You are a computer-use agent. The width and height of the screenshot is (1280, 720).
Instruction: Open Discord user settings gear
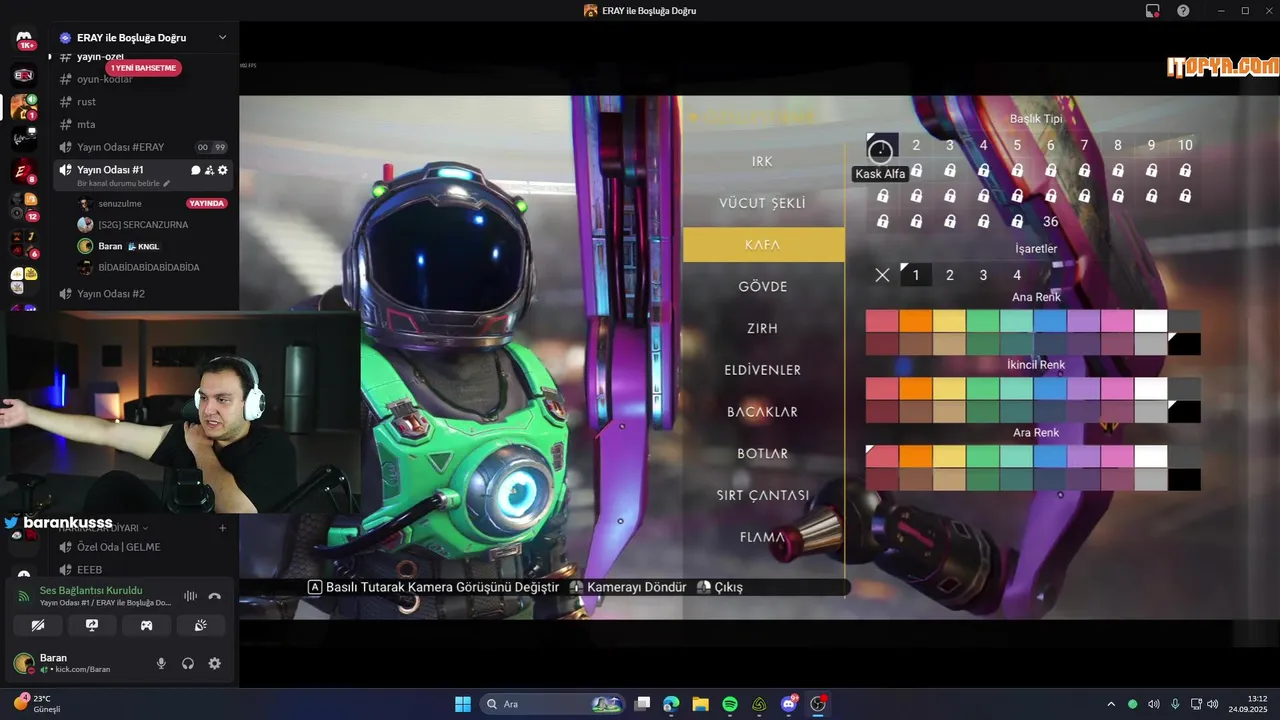214,663
